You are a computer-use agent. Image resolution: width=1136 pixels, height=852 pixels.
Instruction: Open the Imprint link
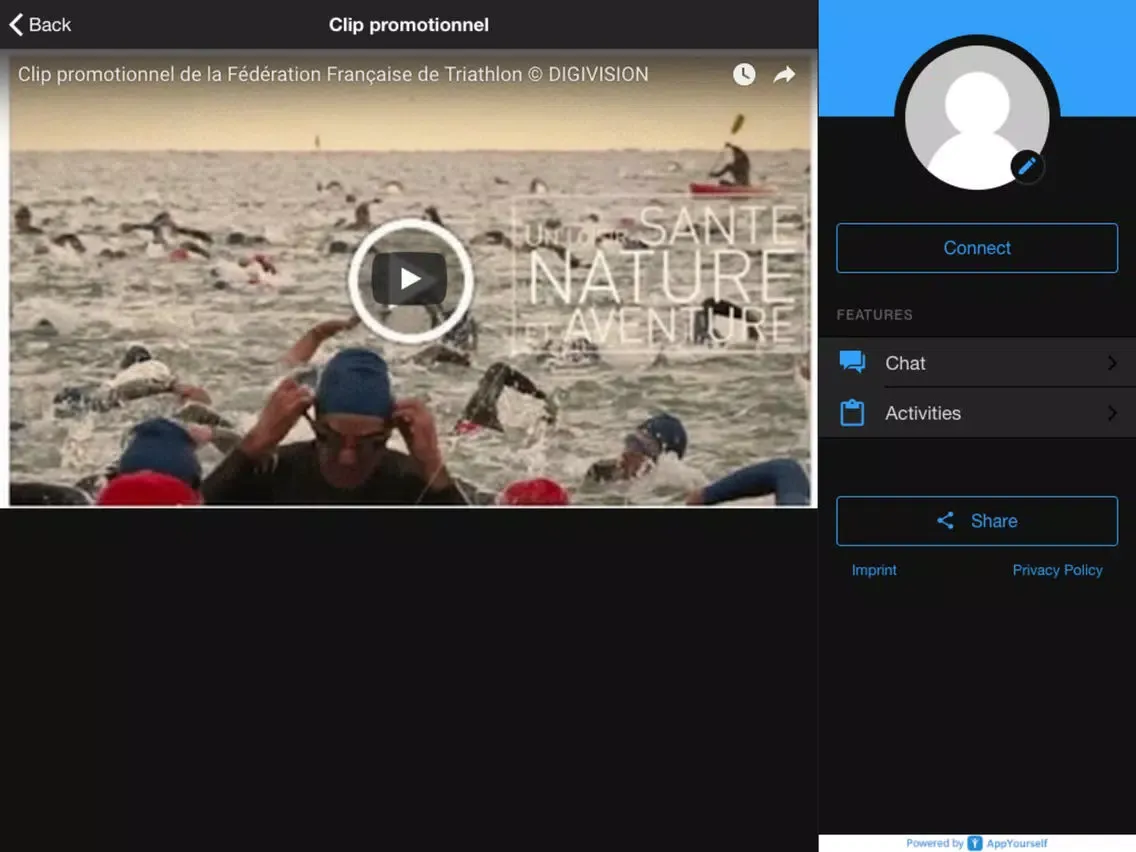[x=874, y=570]
